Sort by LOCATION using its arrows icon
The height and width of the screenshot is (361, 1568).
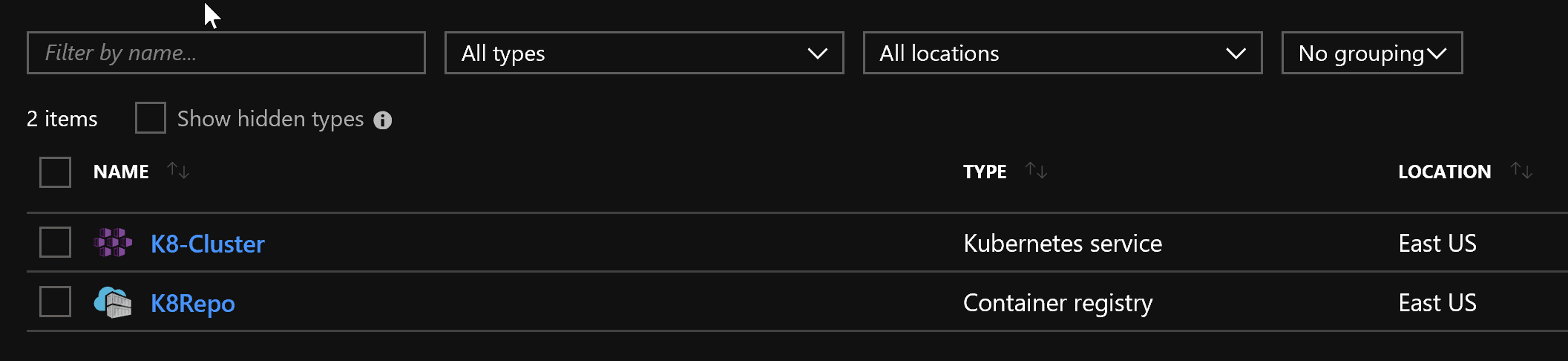[x=1521, y=171]
